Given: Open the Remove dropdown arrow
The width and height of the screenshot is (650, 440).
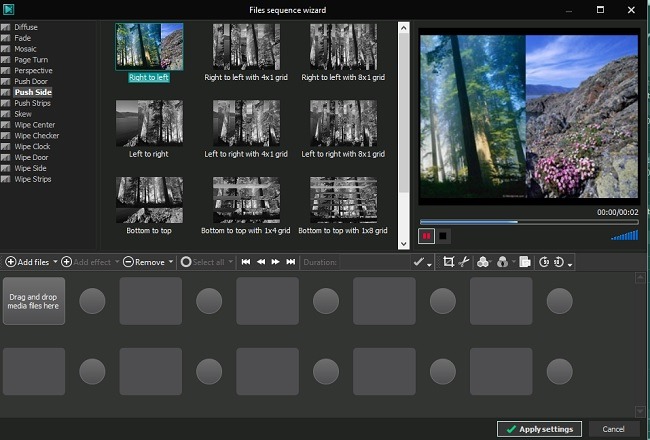Looking at the screenshot, I should [x=170, y=262].
